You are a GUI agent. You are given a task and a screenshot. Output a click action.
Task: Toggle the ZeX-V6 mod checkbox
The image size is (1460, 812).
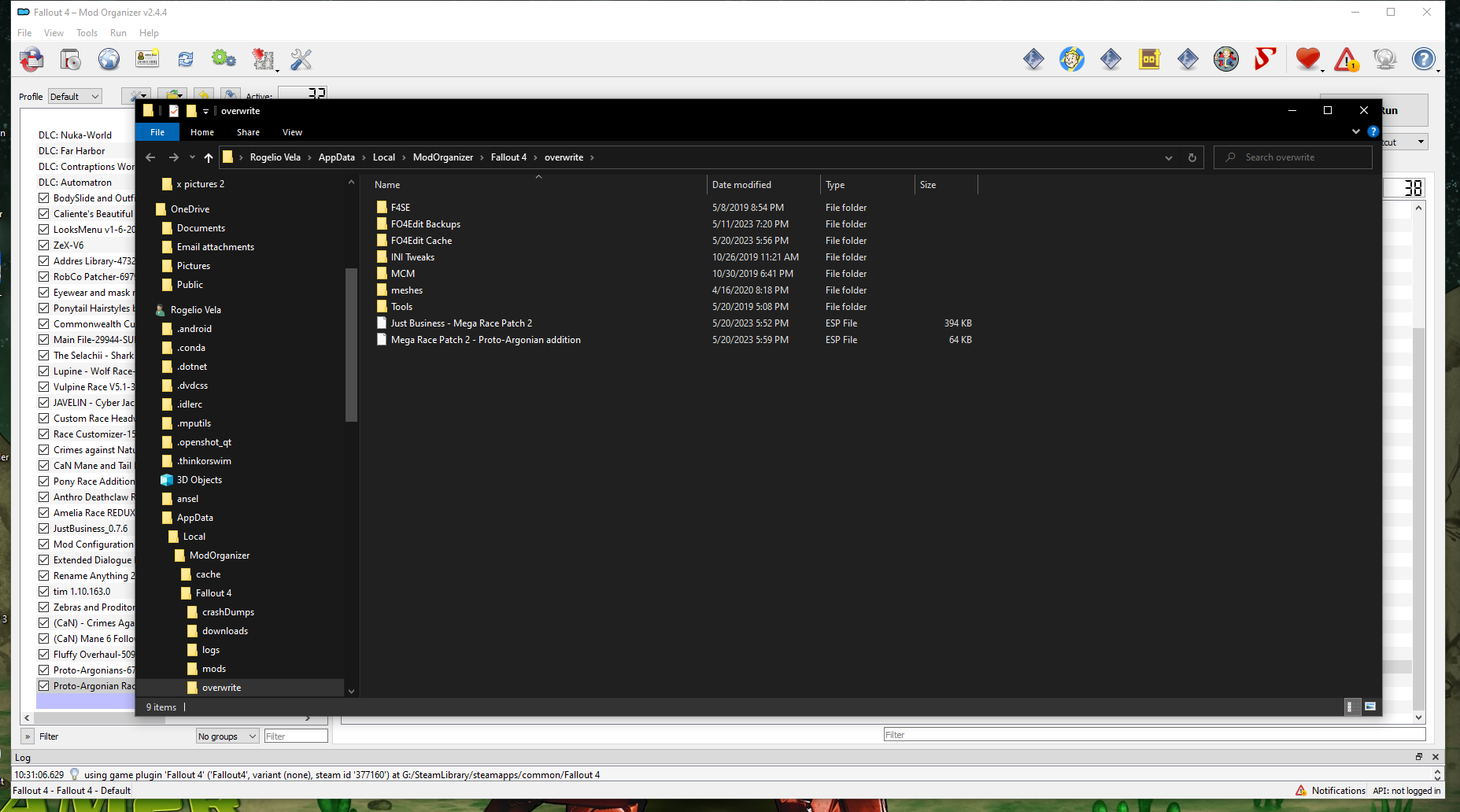tap(44, 245)
